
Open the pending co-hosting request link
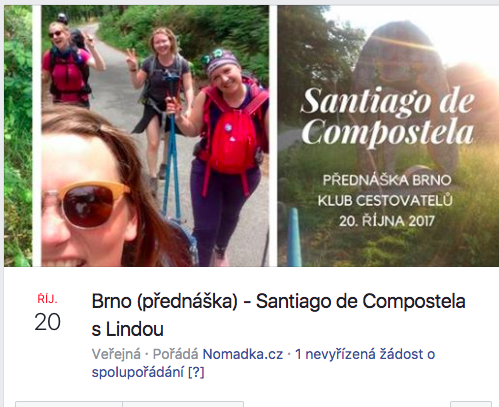(263, 363)
